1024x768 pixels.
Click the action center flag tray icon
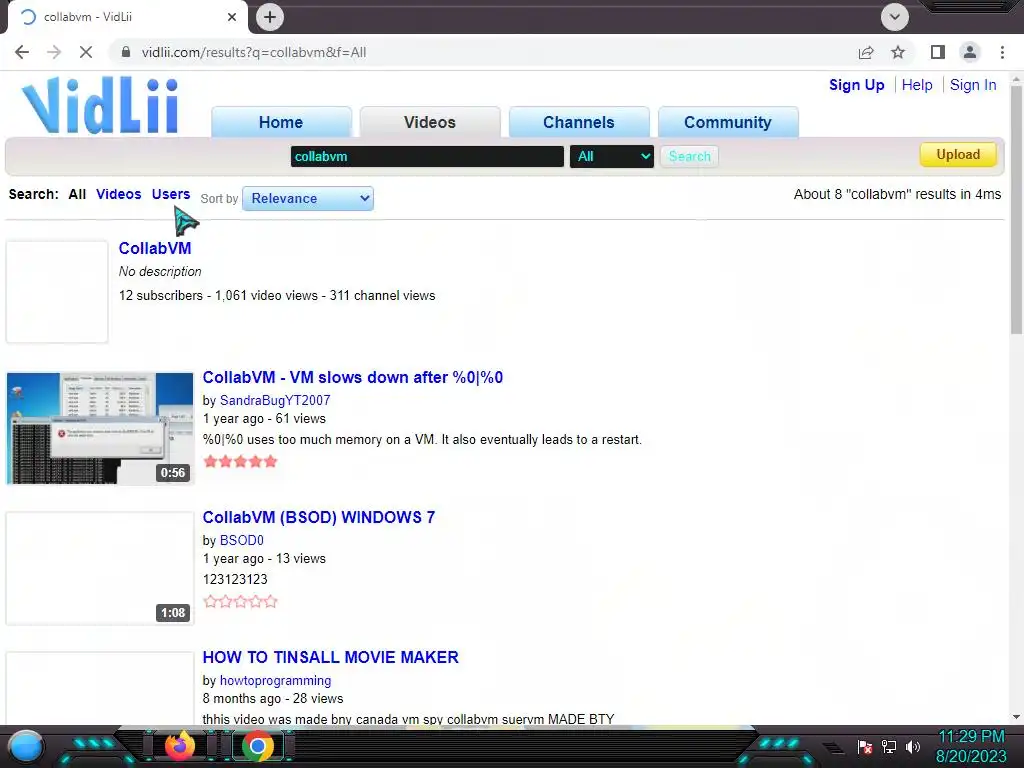point(865,746)
